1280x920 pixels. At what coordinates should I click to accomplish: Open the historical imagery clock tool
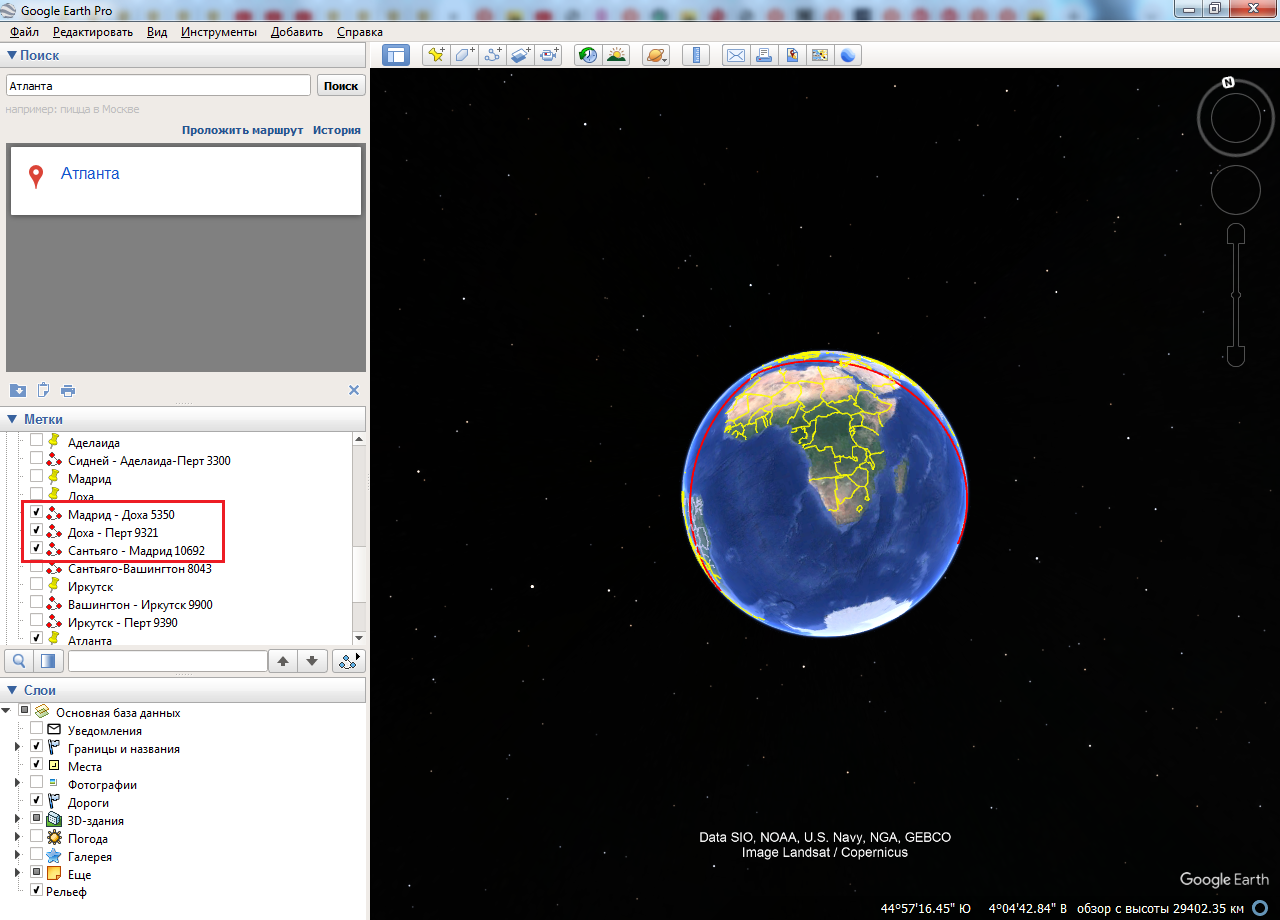tap(588, 55)
